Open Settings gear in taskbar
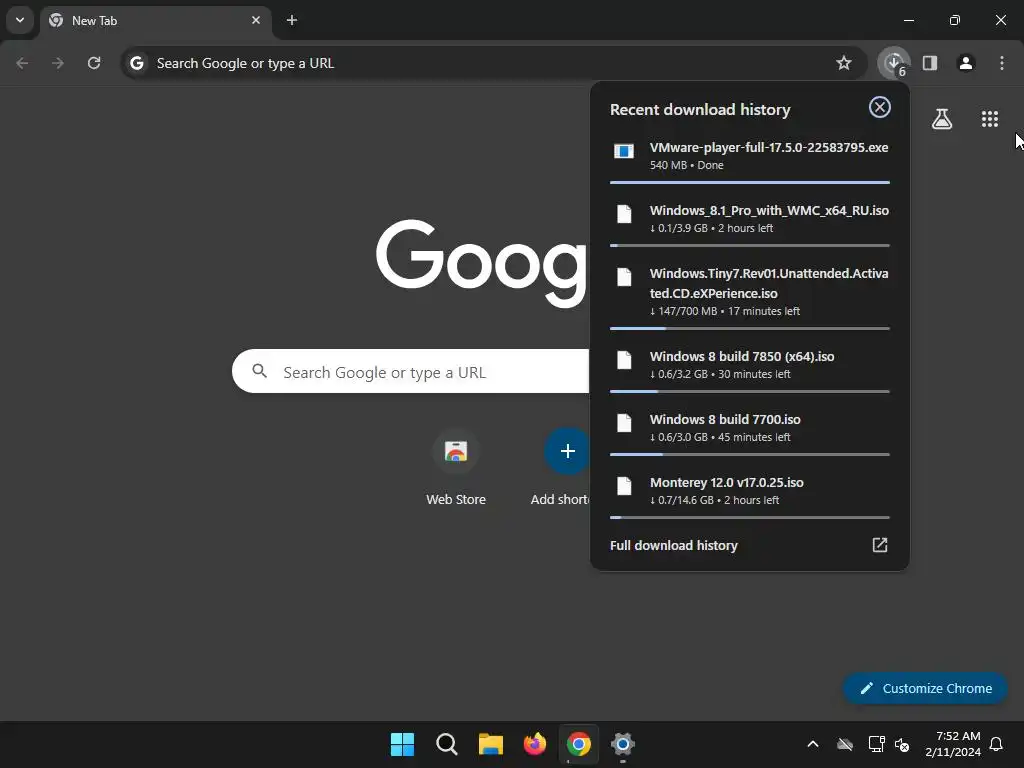Image resolution: width=1024 pixels, height=768 pixels. point(623,744)
